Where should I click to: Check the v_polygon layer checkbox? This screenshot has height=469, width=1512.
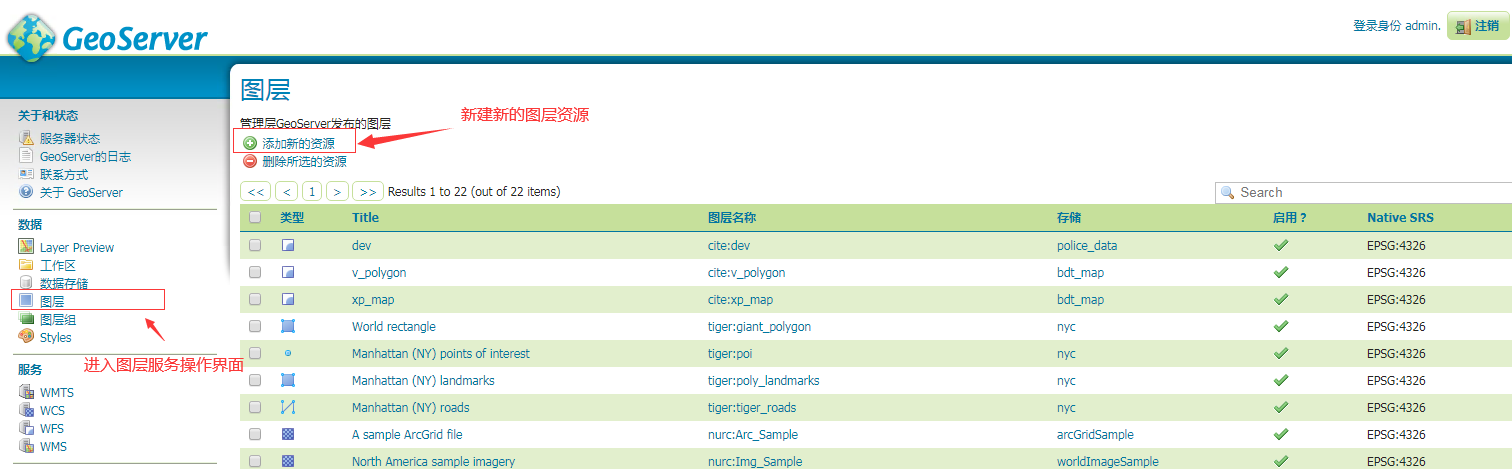255,272
